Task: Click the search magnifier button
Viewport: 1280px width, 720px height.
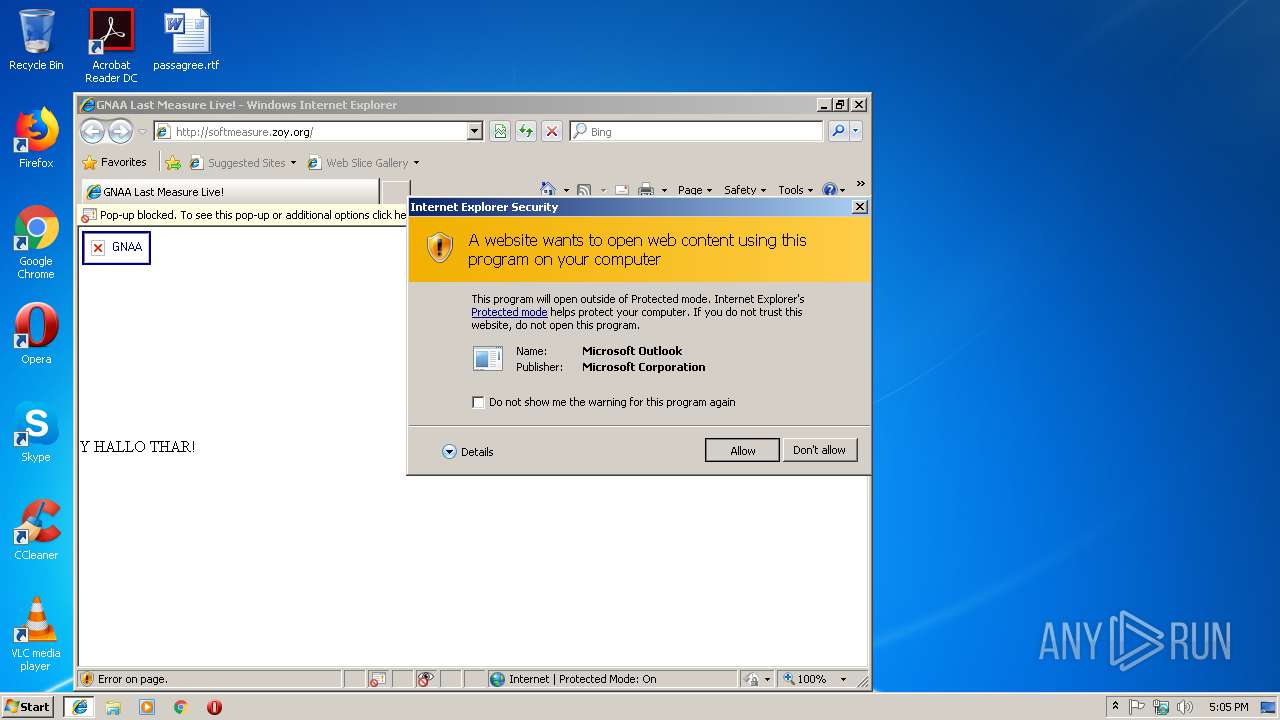Action: click(x=838, y=131)
